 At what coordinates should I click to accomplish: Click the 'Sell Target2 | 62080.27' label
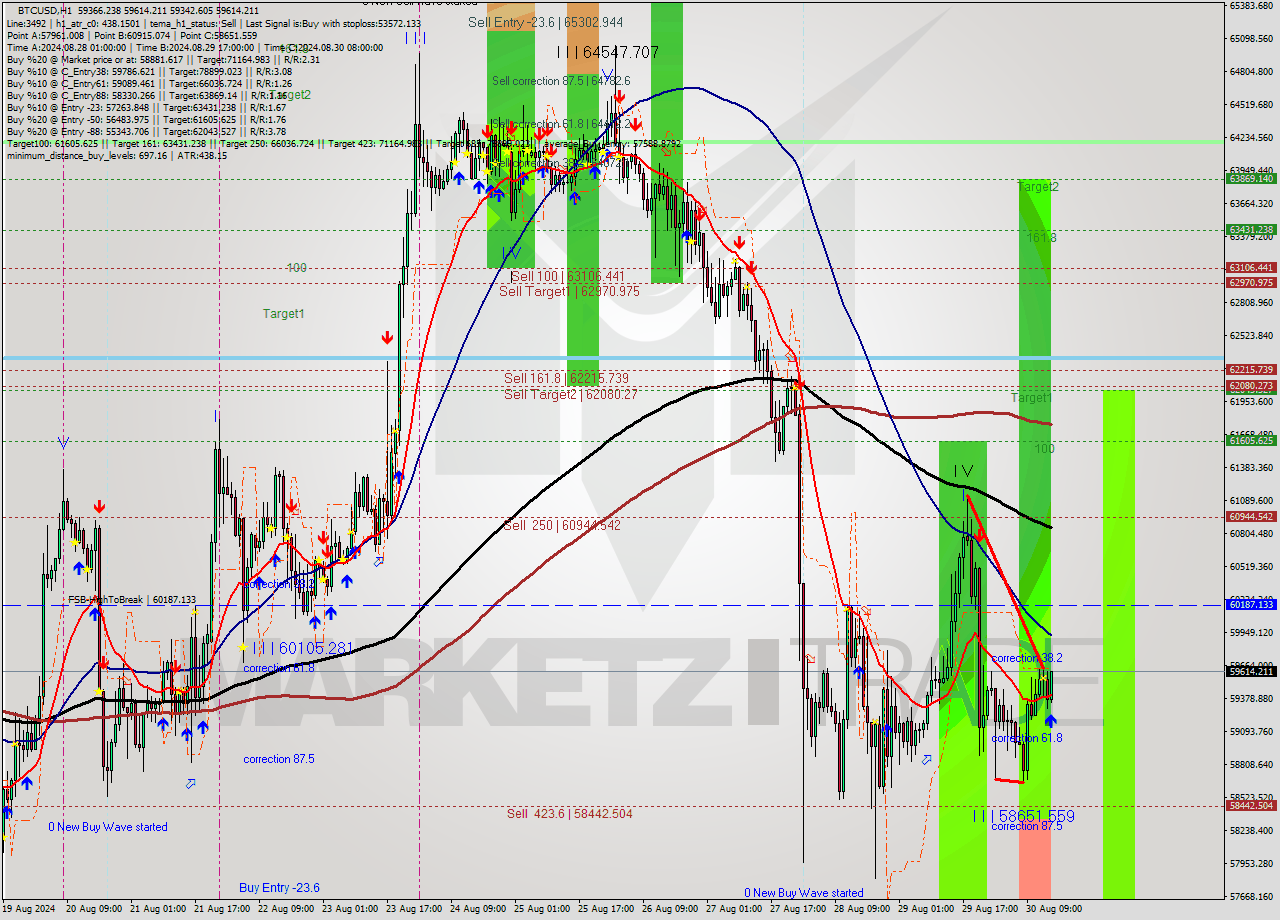(x=570, y=394)
